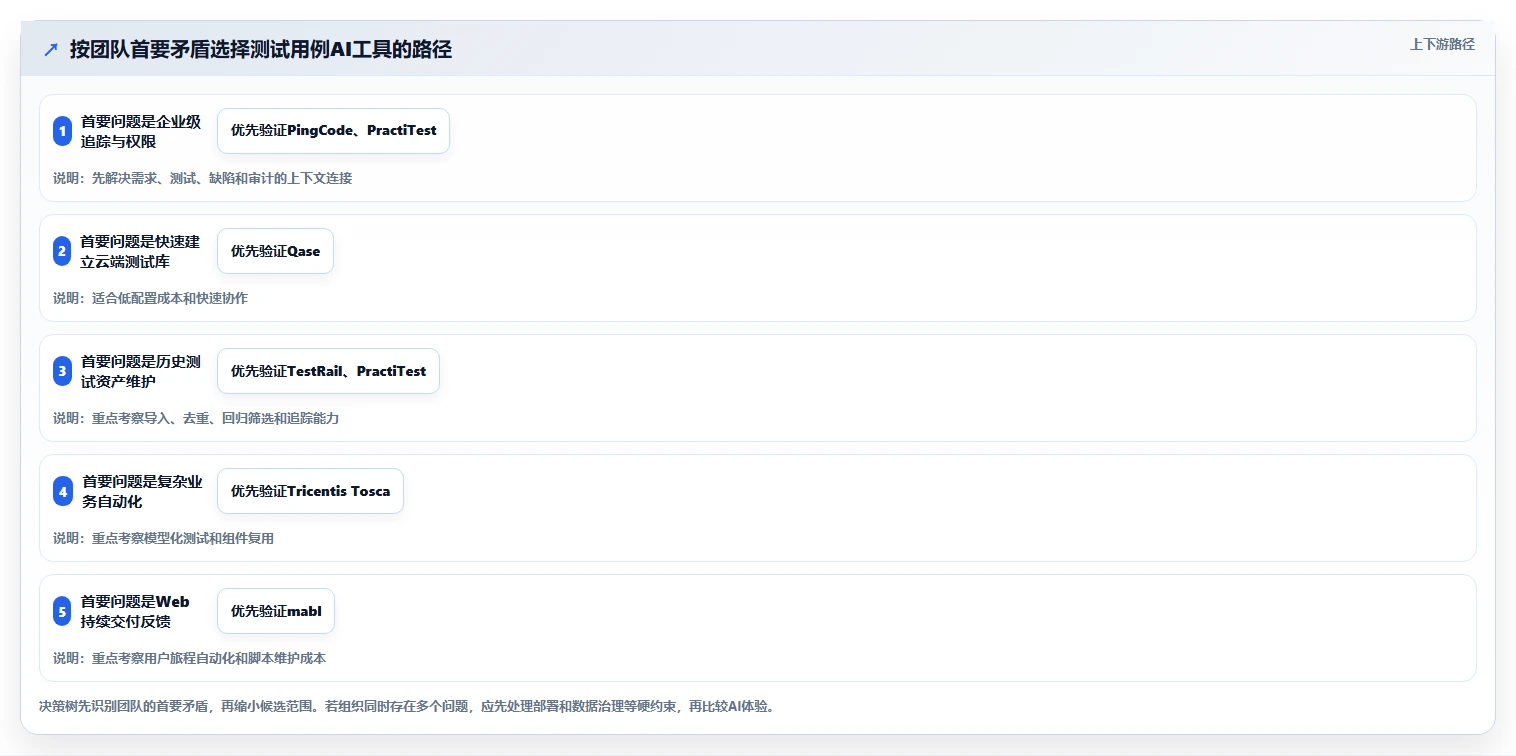Click the title 按团队首要矛盾选择测试用例AI工具的路径
This screenshot has width=1516, height=756.
point(261,50)
